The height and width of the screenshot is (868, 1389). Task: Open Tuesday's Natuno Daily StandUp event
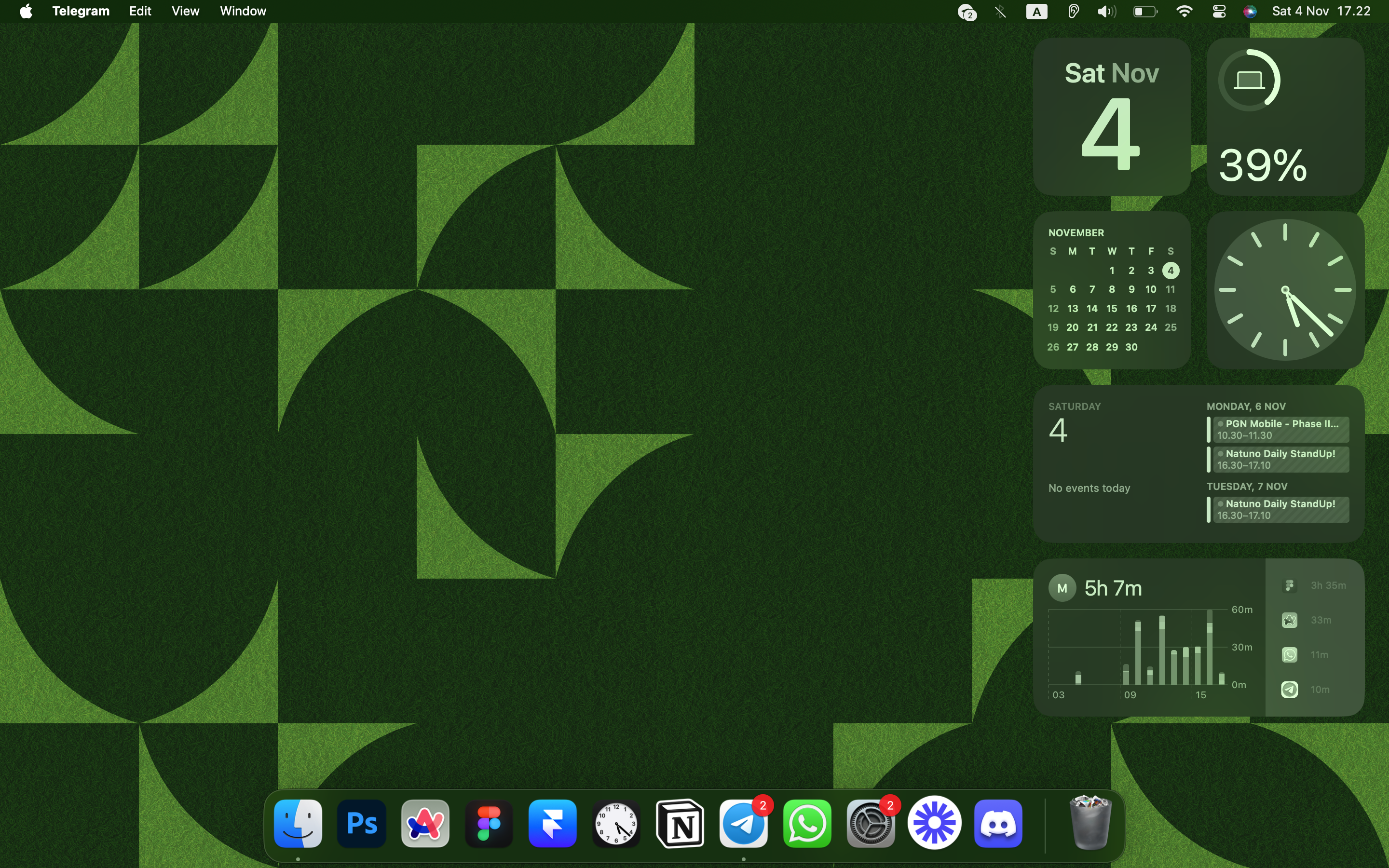(x=1278, y=509)
